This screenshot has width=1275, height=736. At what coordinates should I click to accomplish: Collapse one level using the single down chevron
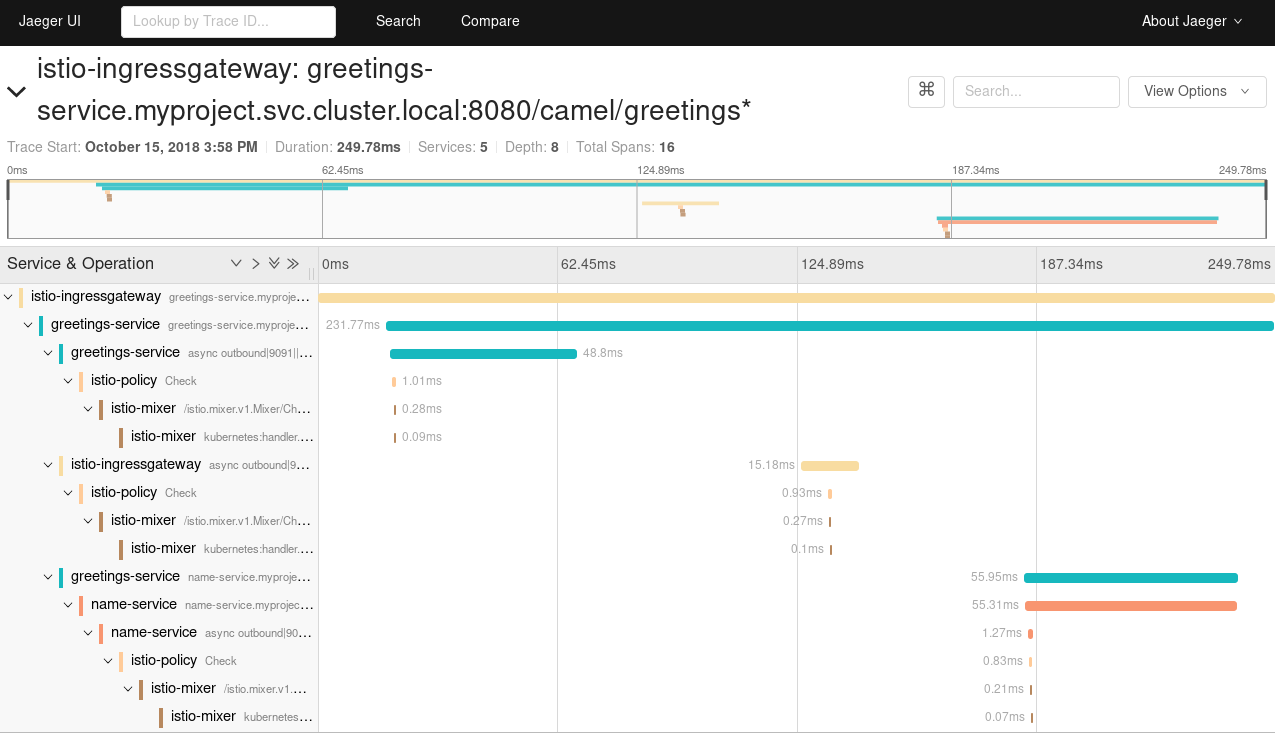(236, 264)
